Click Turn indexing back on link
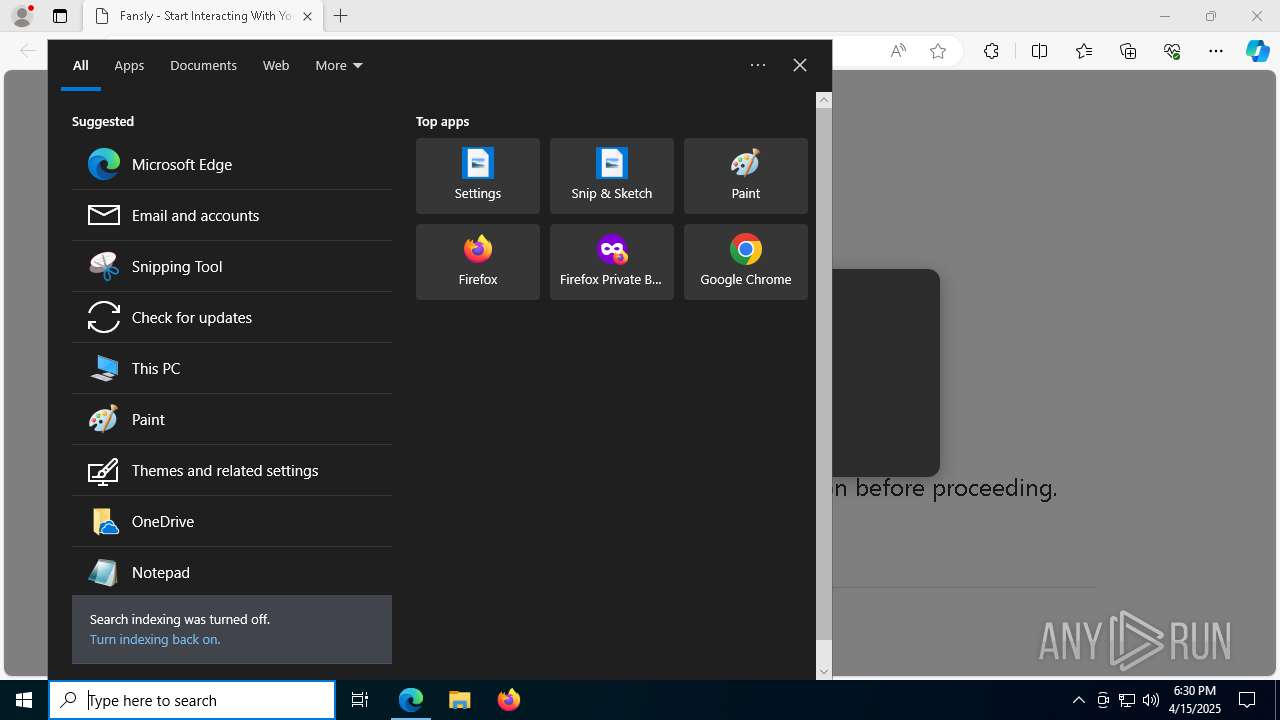1280x720 pixels. 155,639
